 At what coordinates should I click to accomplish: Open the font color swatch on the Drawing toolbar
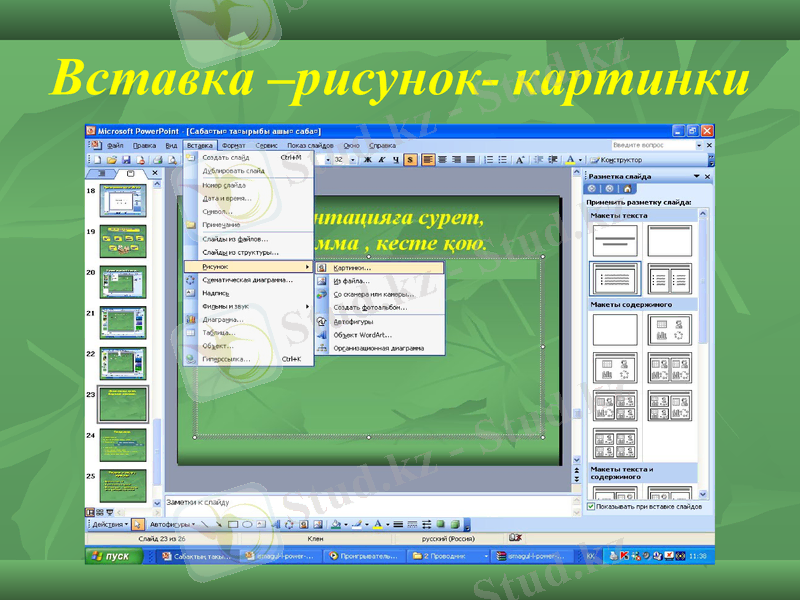378,522
